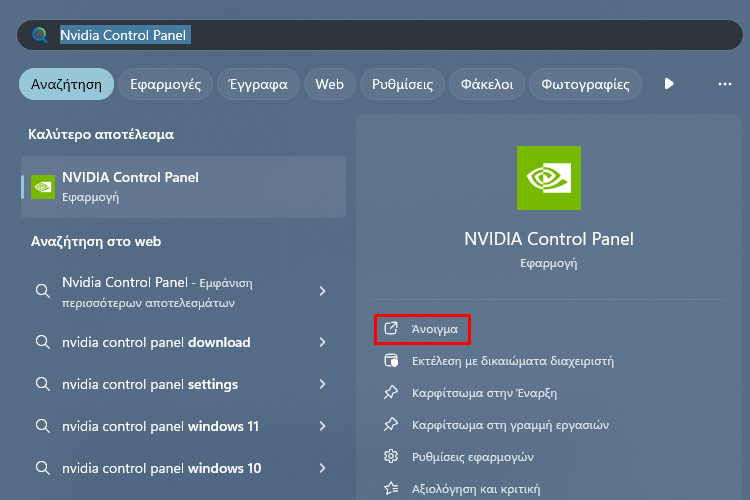Screen dimensions: 750x500
Task: Click the pin icon for pin to Start
Action: pyautogui.click(x=391, y=392)
